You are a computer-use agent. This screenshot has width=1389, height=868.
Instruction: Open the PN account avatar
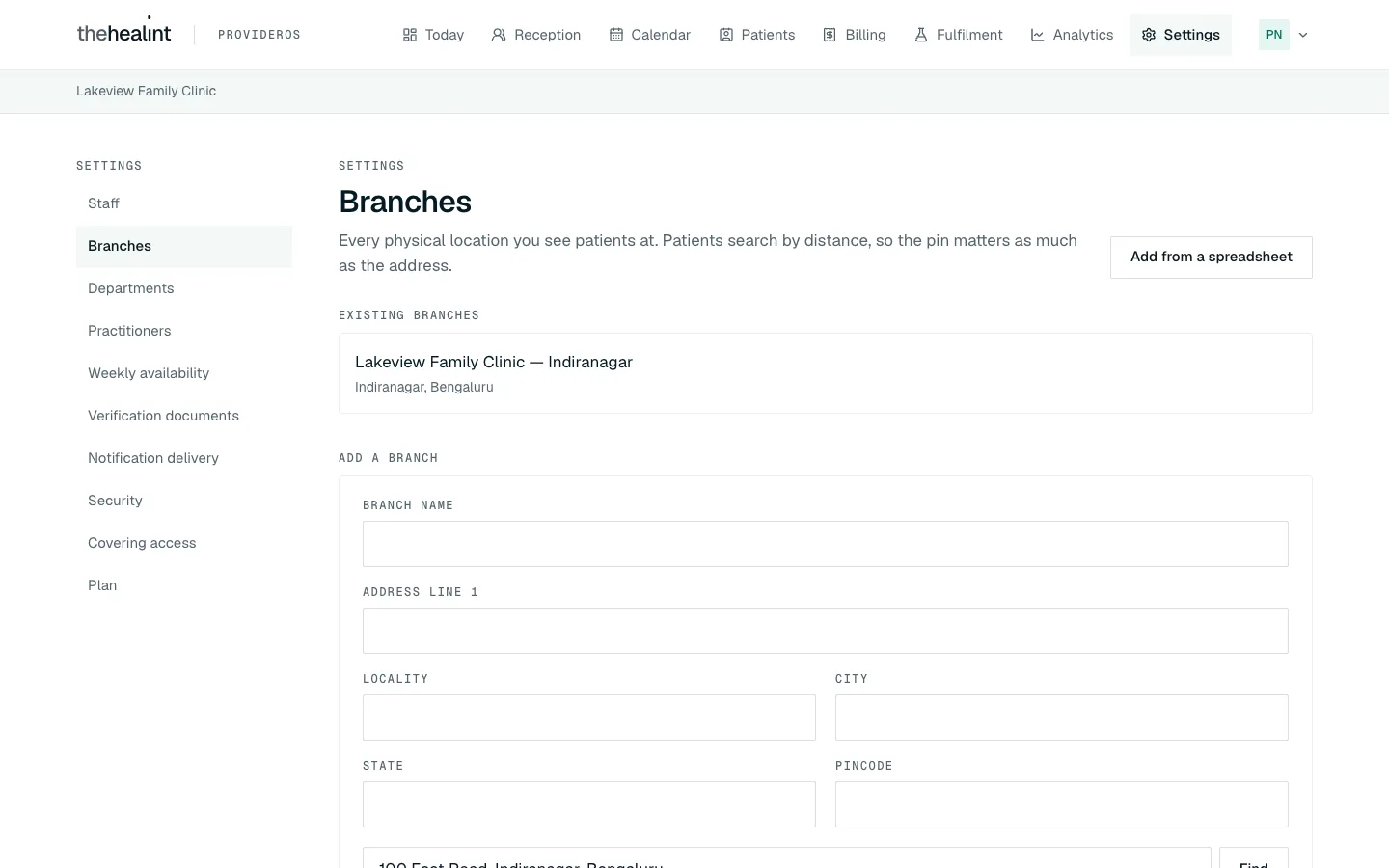click(1274, 35)
